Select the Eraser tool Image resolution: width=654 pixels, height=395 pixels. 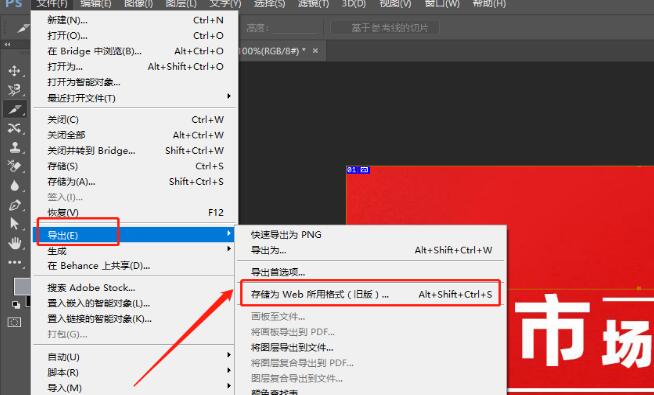[x=15, y=166]
